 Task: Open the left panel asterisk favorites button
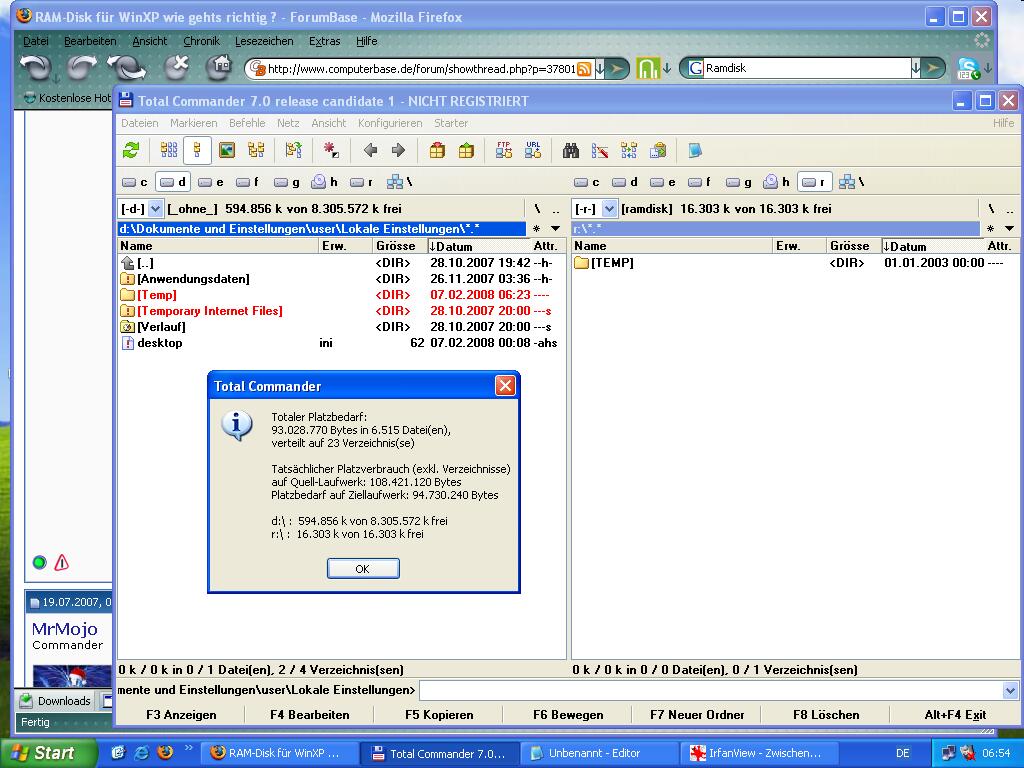tap(536, 229)
